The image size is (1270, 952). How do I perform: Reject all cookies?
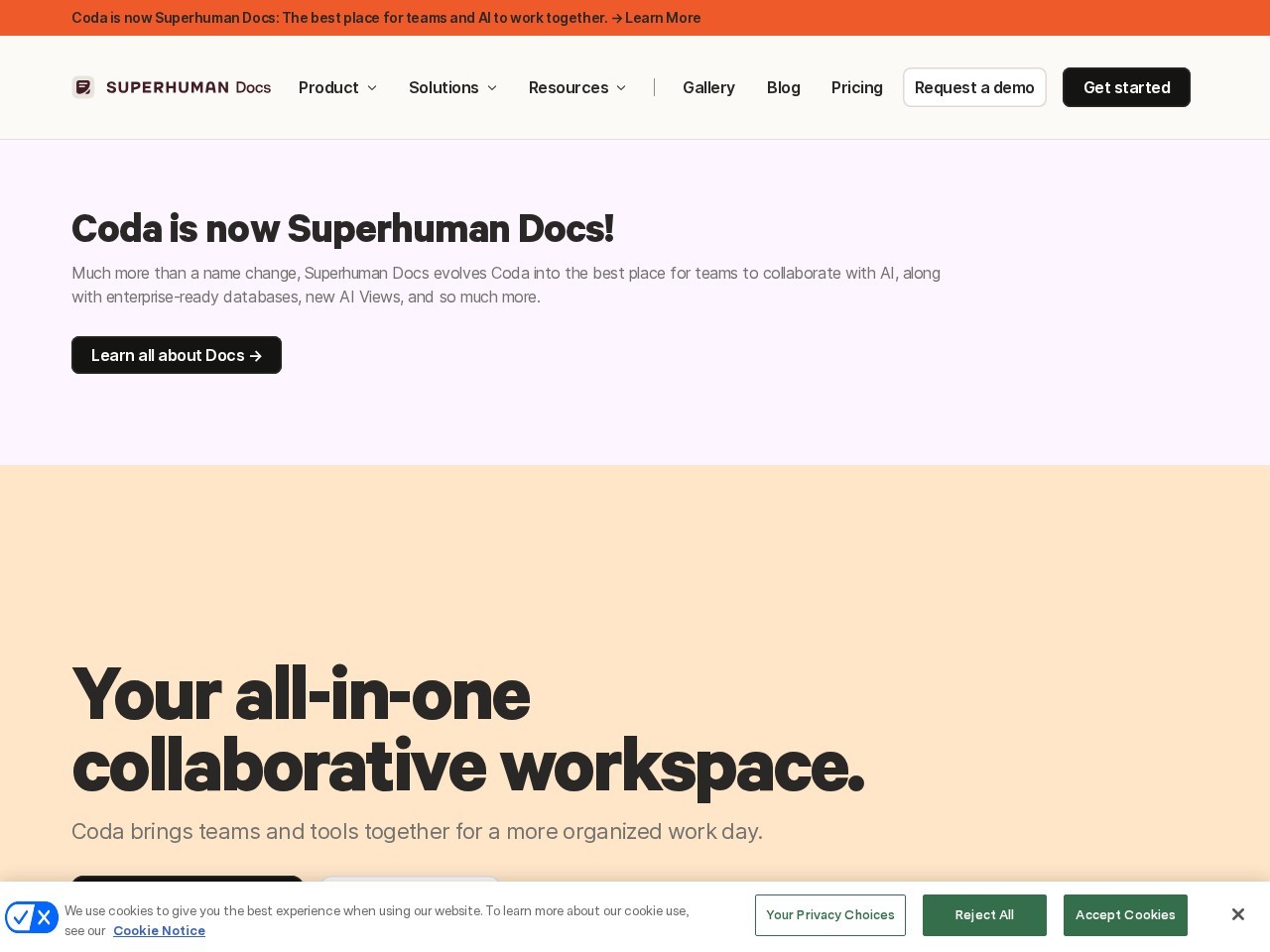[984, 915]
